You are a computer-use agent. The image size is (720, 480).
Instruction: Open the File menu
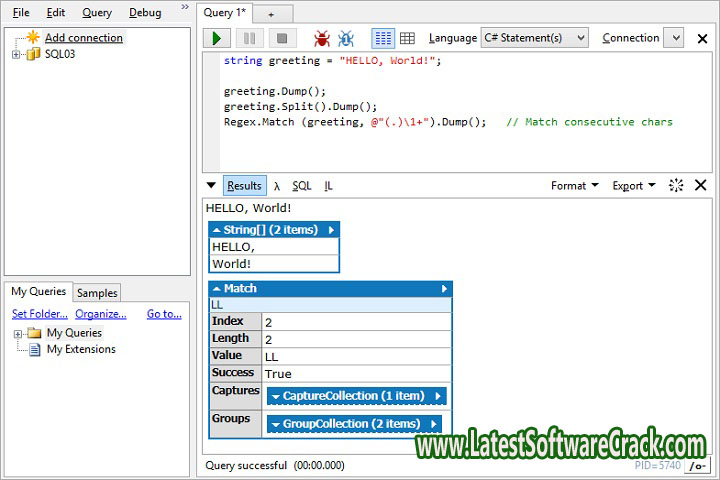coord(21,12)
